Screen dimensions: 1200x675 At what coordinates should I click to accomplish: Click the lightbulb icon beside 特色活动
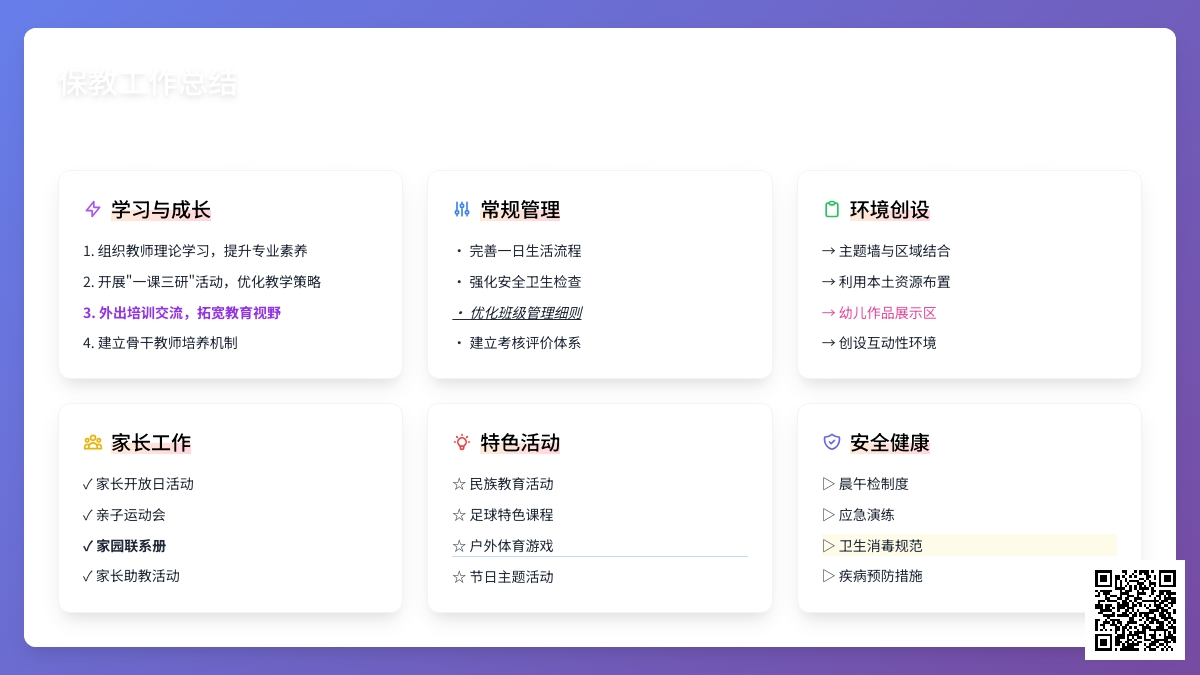coord(462,442)
